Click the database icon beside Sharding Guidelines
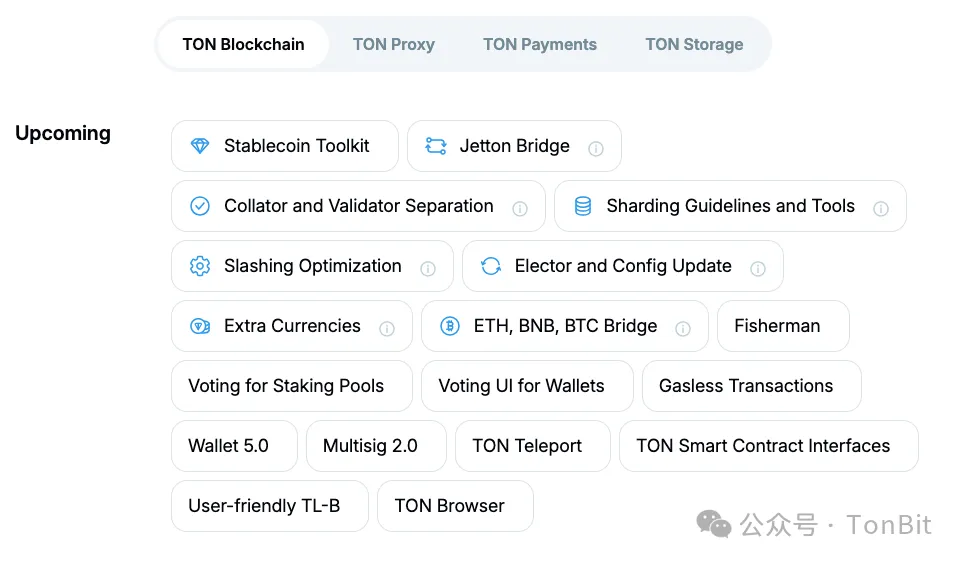Screen dimensions: 962x563 [x=583, y=206]
